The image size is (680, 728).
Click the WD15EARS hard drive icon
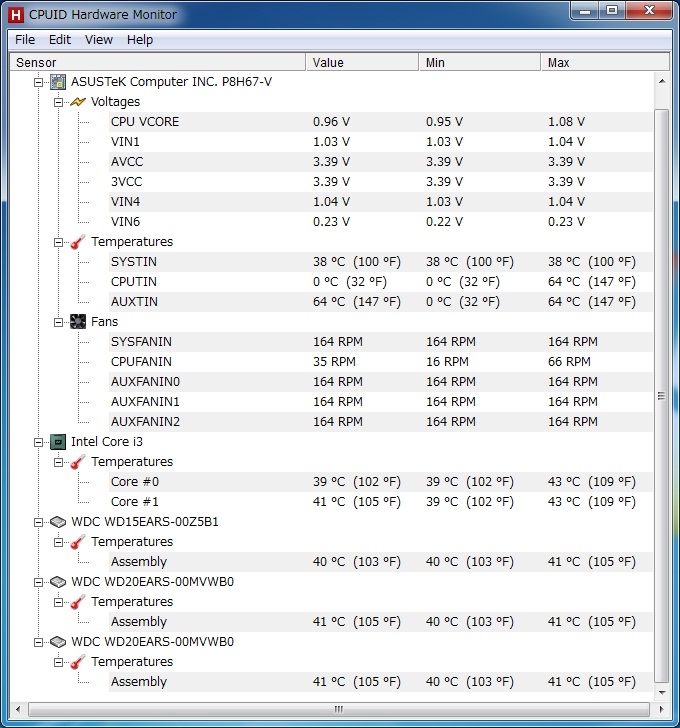[x=58, y=522]
